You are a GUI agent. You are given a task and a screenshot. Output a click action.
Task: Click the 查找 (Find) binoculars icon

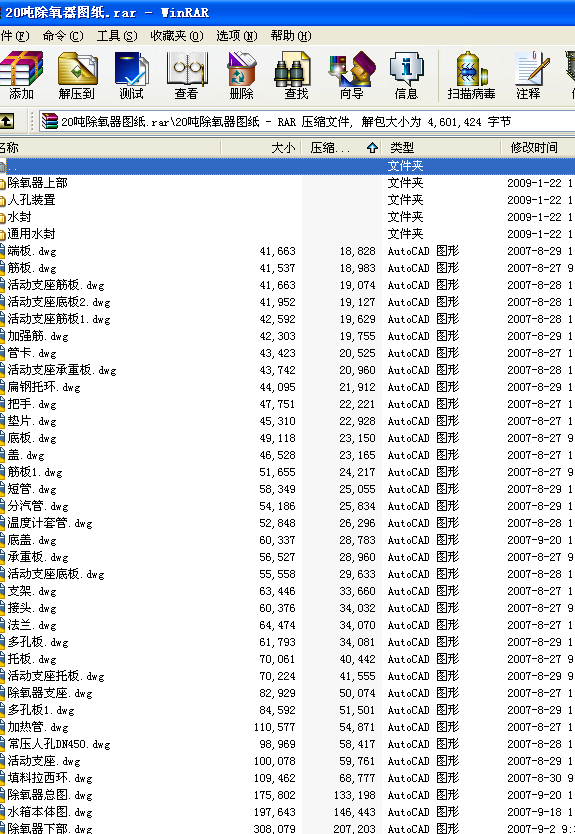click(293, 68)
